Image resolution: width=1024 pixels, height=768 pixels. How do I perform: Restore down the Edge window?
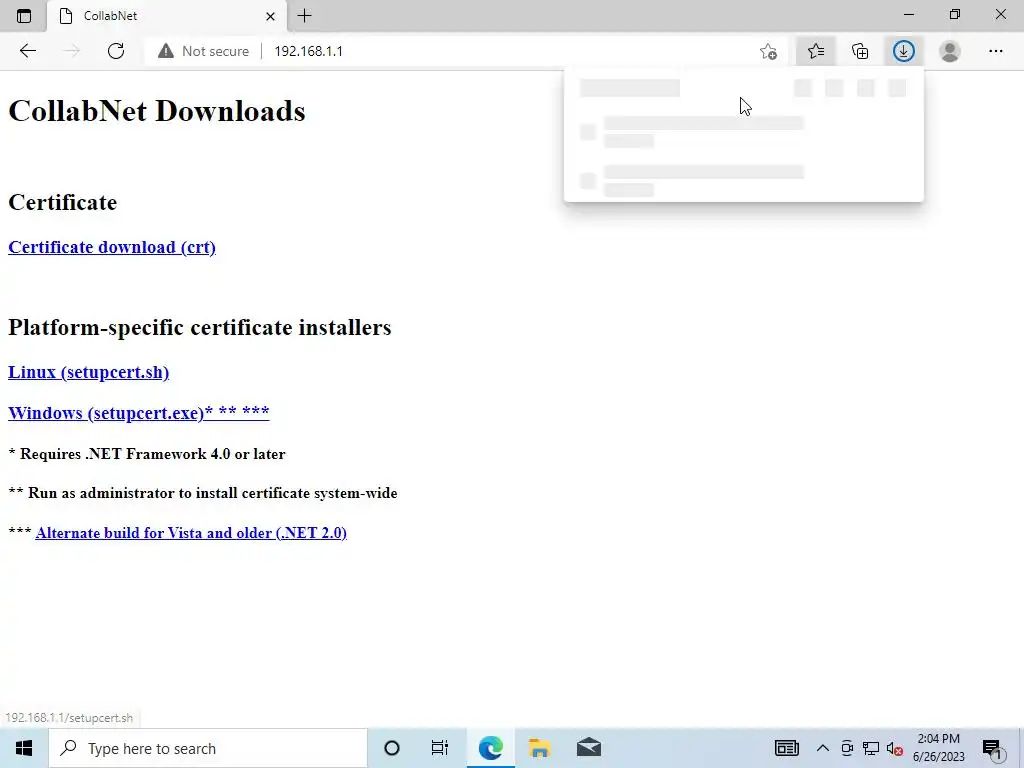click(x=955, y=14)
